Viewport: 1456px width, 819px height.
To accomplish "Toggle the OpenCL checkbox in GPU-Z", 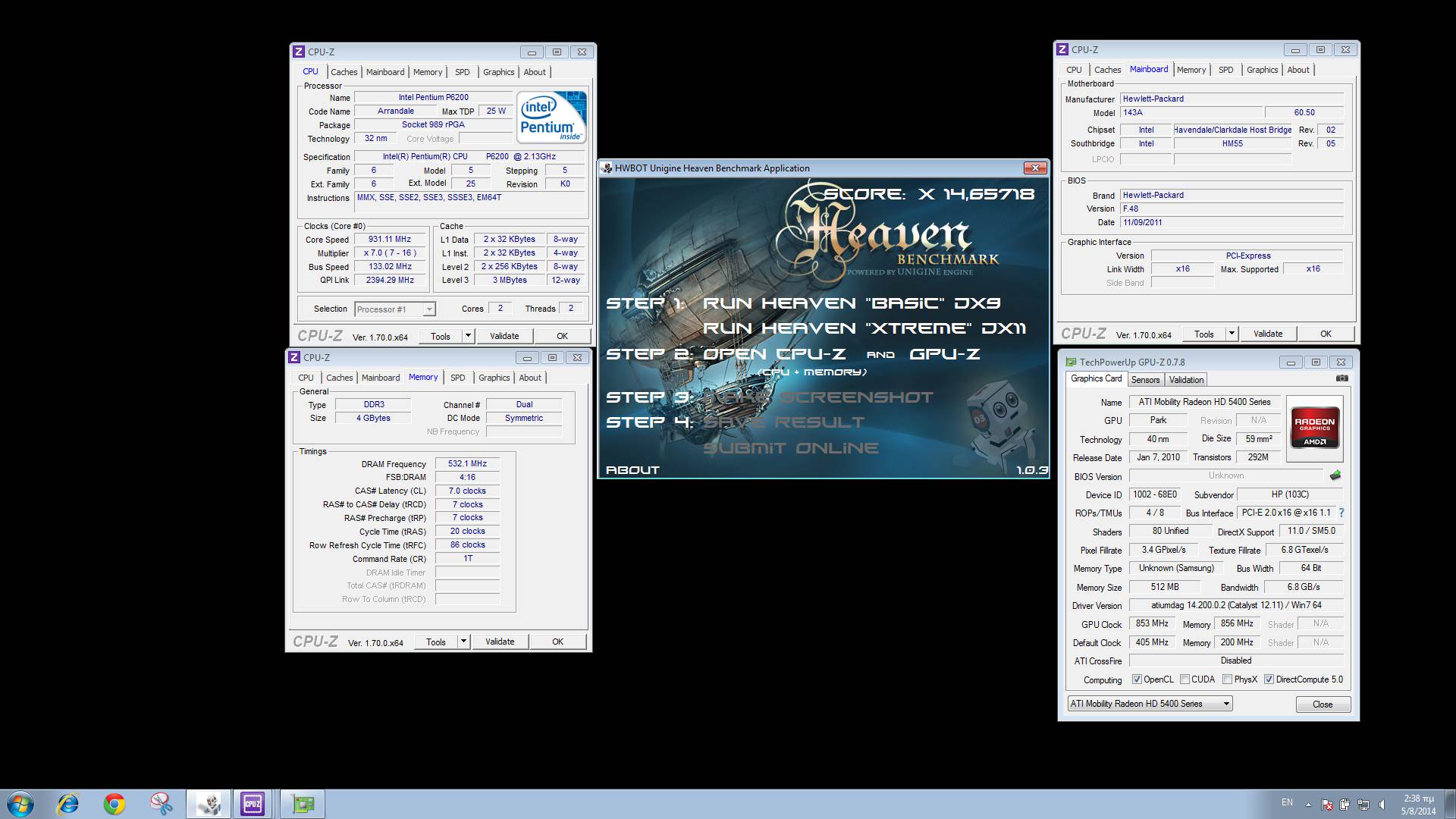I will pyautogui.click(x=1137, y=679).
